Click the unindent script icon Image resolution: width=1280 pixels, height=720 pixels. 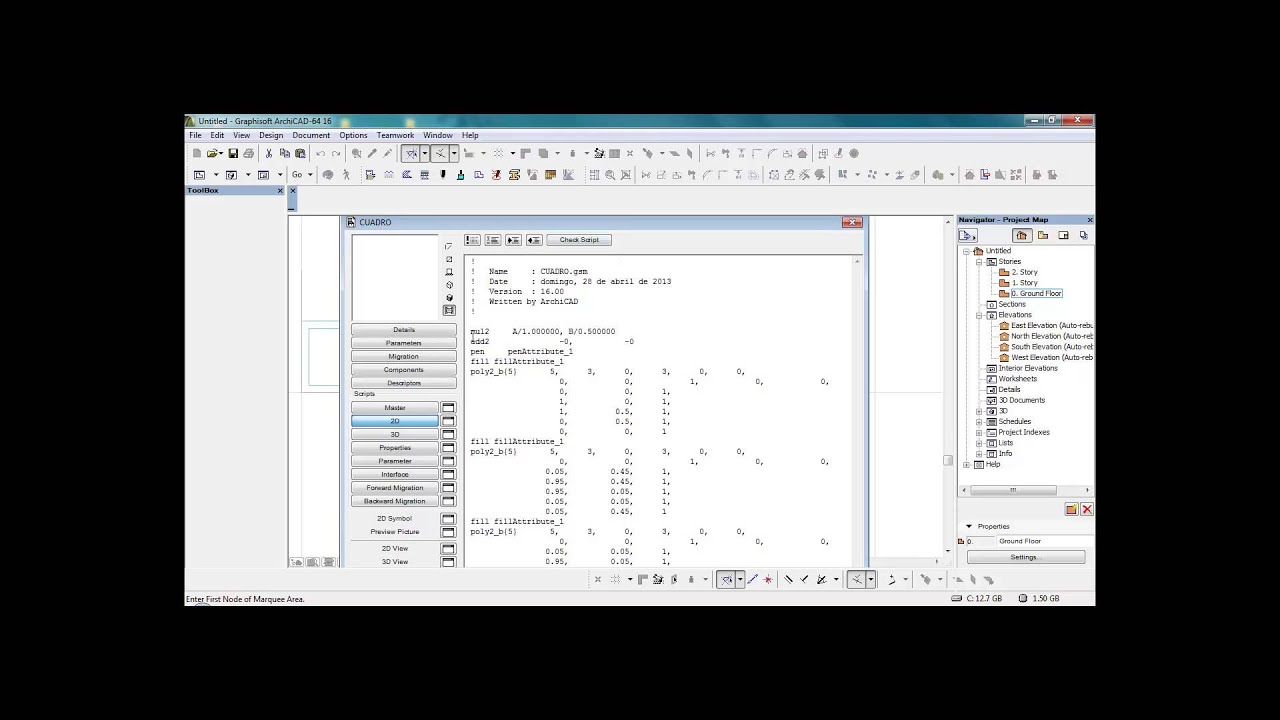(x=534, y=240)
